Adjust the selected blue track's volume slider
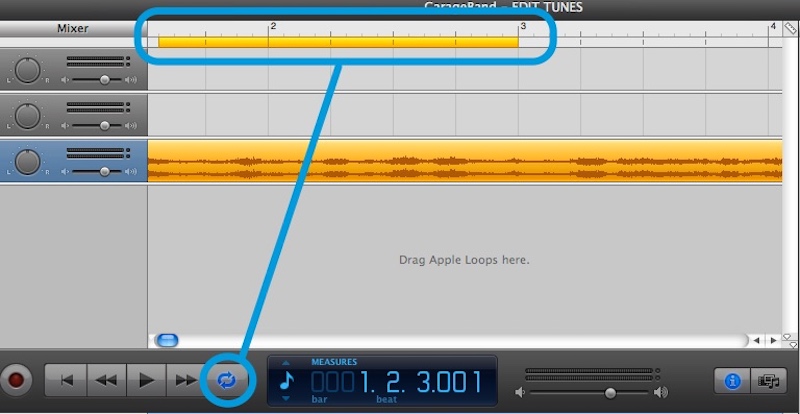This screenshot has height=414, width=800. coord(105,172)
